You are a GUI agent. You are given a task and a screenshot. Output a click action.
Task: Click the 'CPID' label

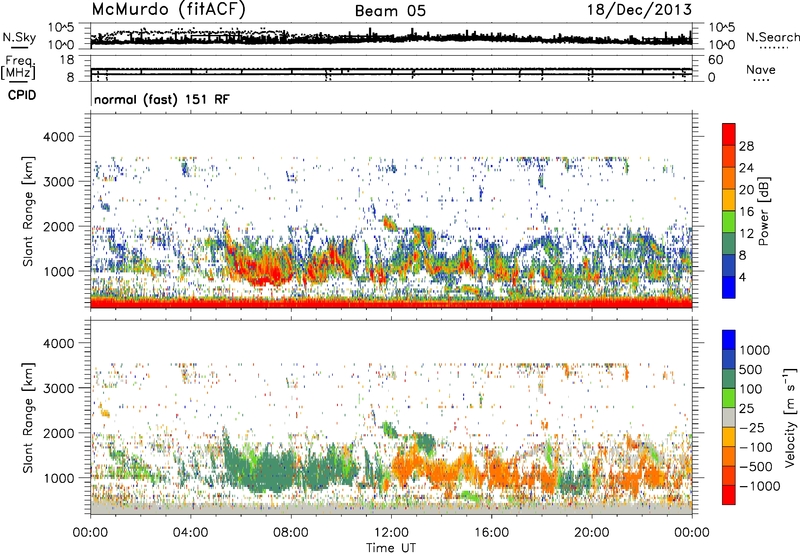point(22,95)
